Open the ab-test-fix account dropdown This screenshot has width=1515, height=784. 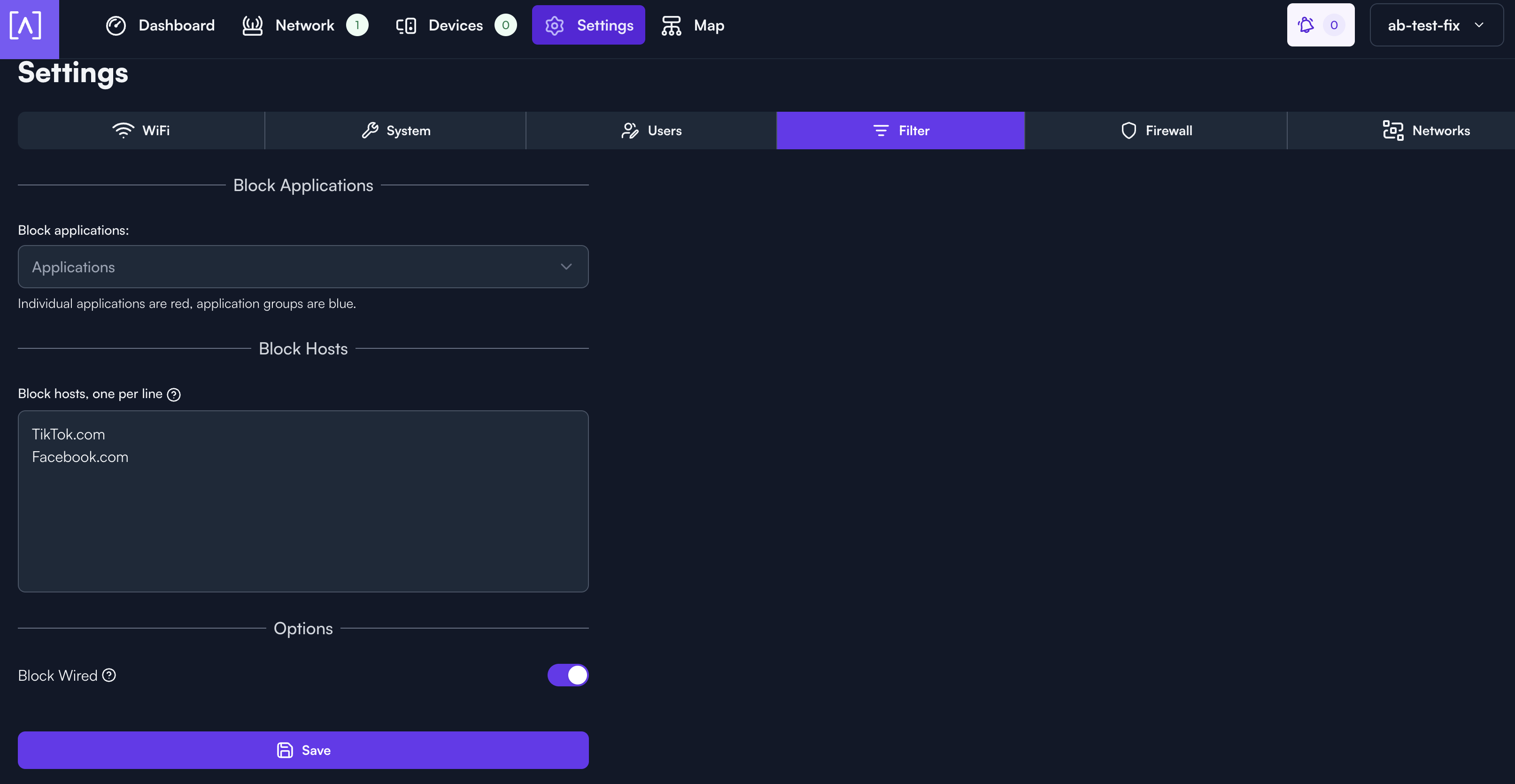[1436, 25]
